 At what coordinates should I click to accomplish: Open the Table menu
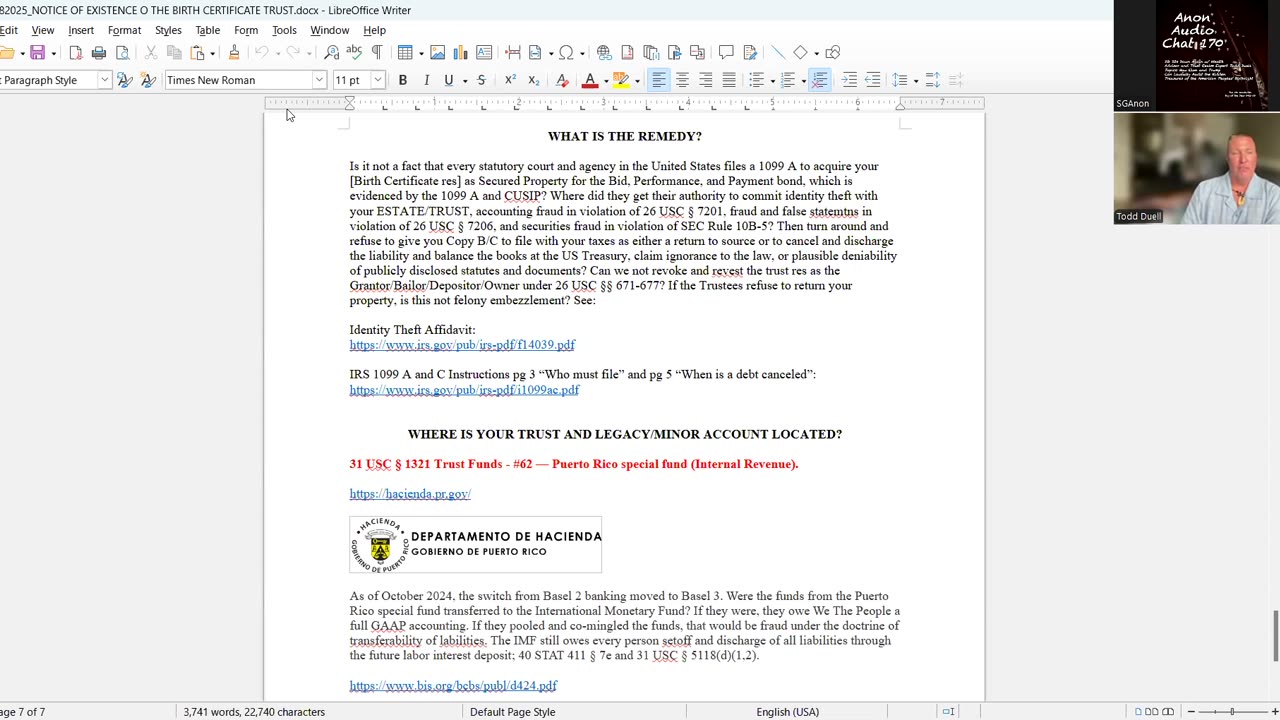pyautogui.click(x=208, y=30)
